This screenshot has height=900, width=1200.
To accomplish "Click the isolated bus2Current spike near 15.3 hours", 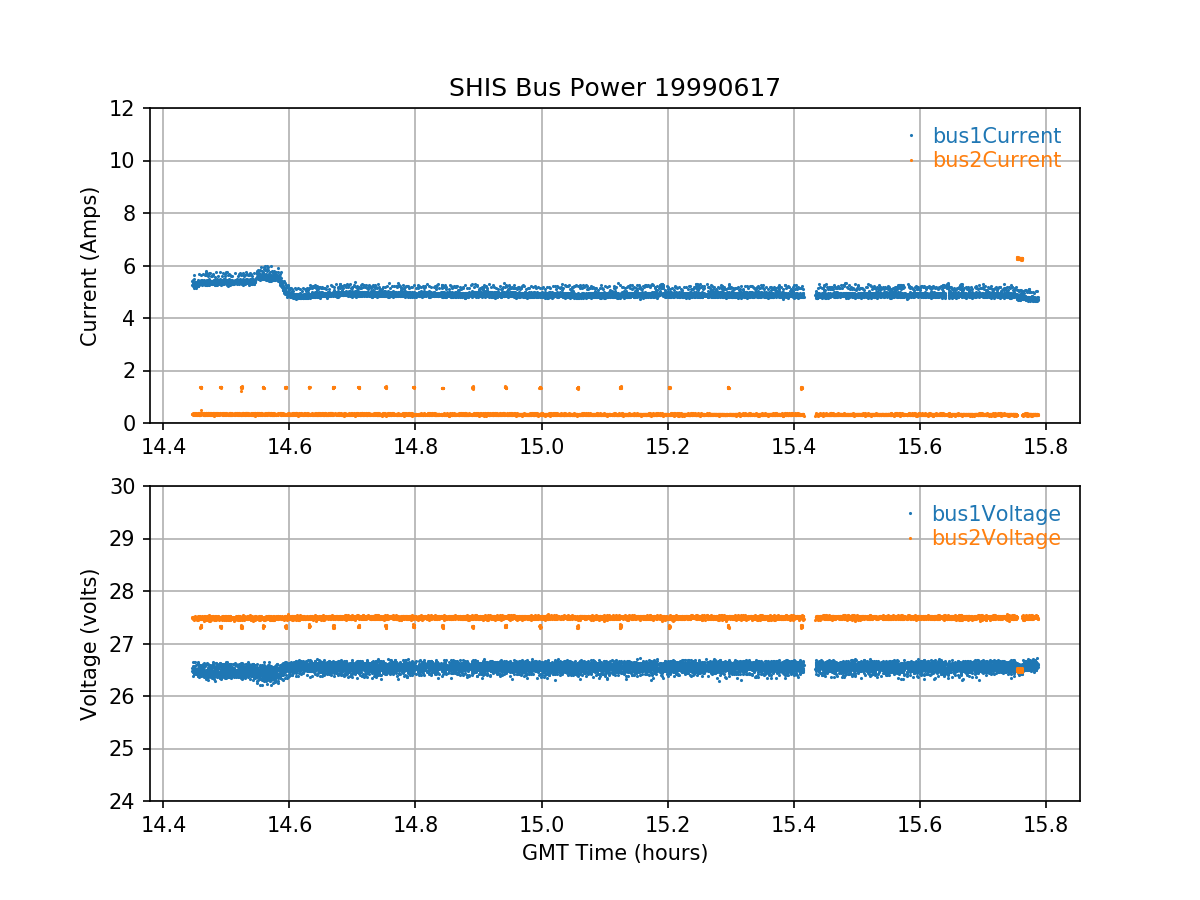I will coord(729,387).
